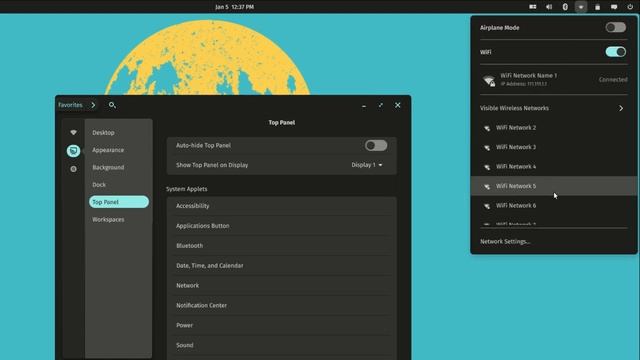Open the workspaces applet icon in top panel
640x360 pixels.
coord(533,7)
